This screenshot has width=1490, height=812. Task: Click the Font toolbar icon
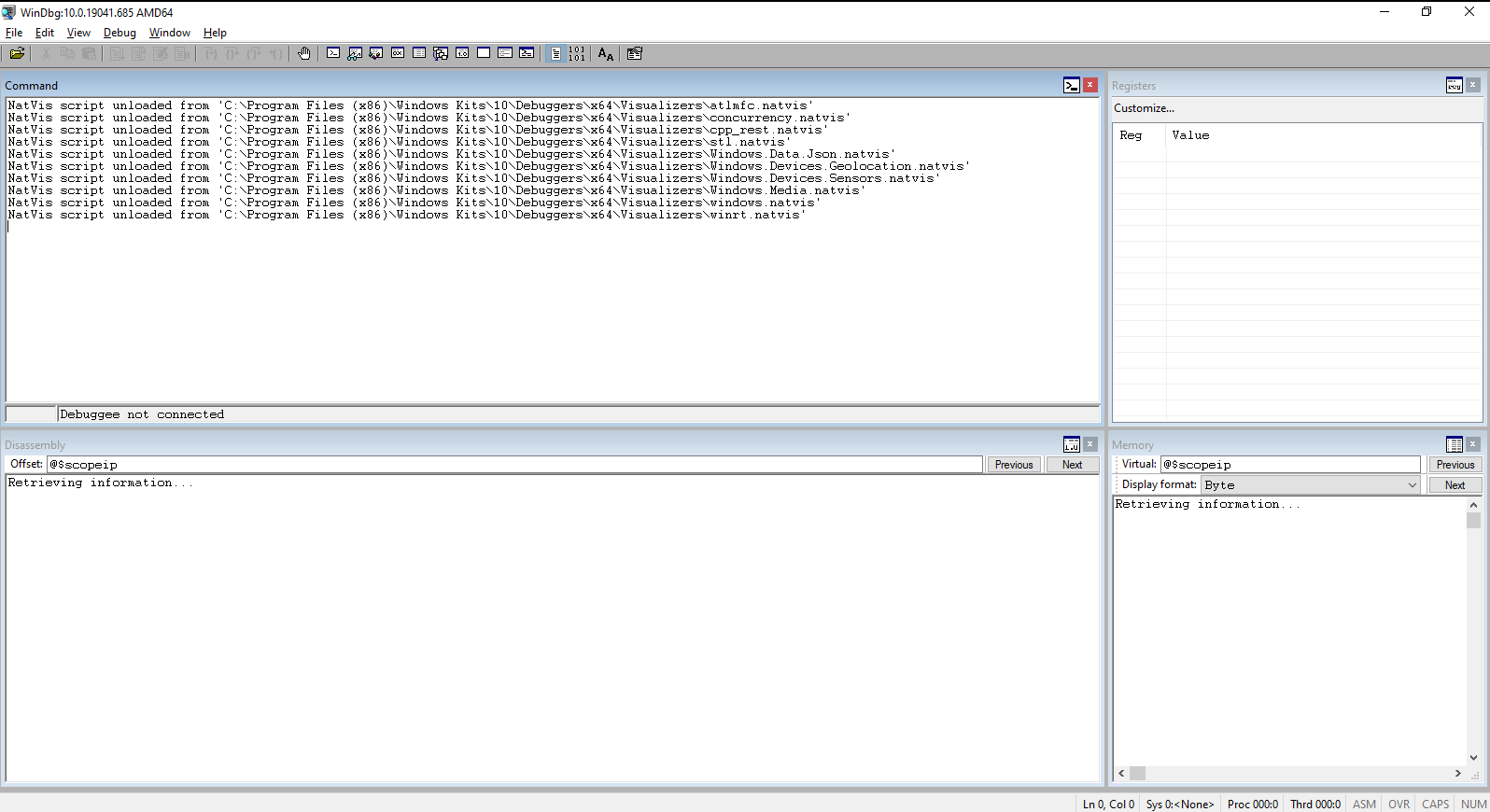click(x=606, y=54)
